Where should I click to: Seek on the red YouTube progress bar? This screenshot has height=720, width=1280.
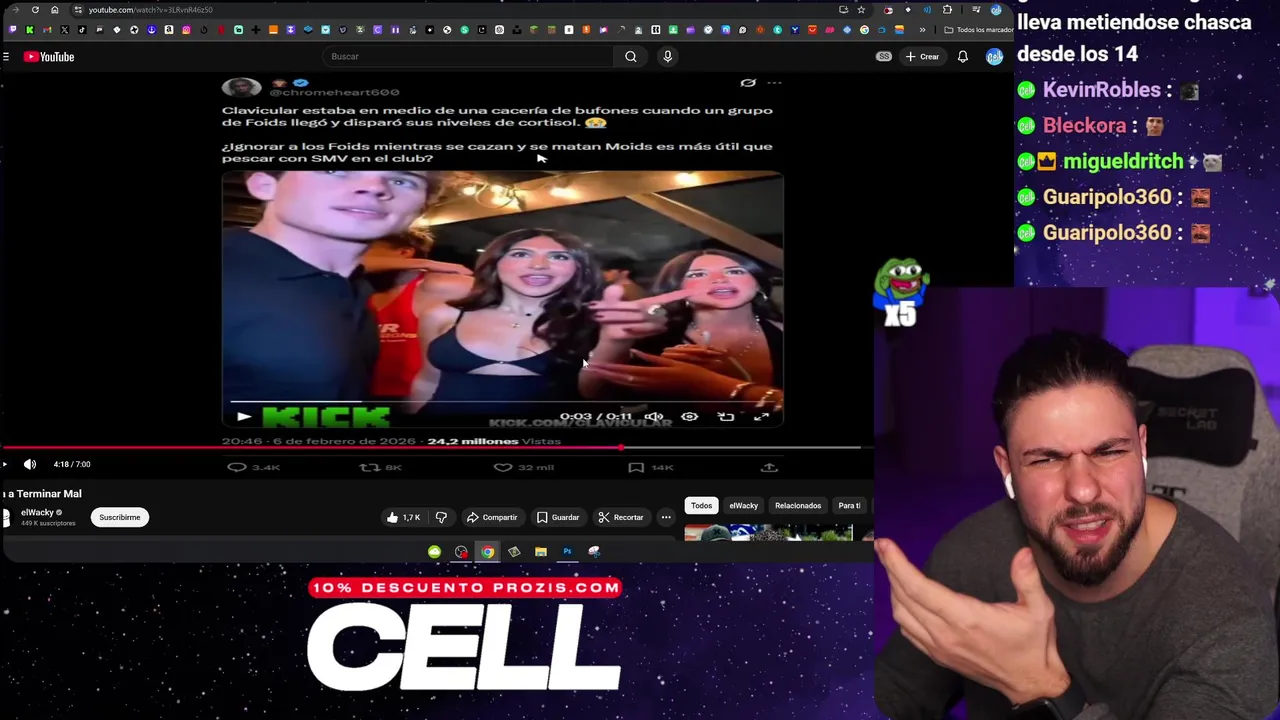click(x=430, y=448)
